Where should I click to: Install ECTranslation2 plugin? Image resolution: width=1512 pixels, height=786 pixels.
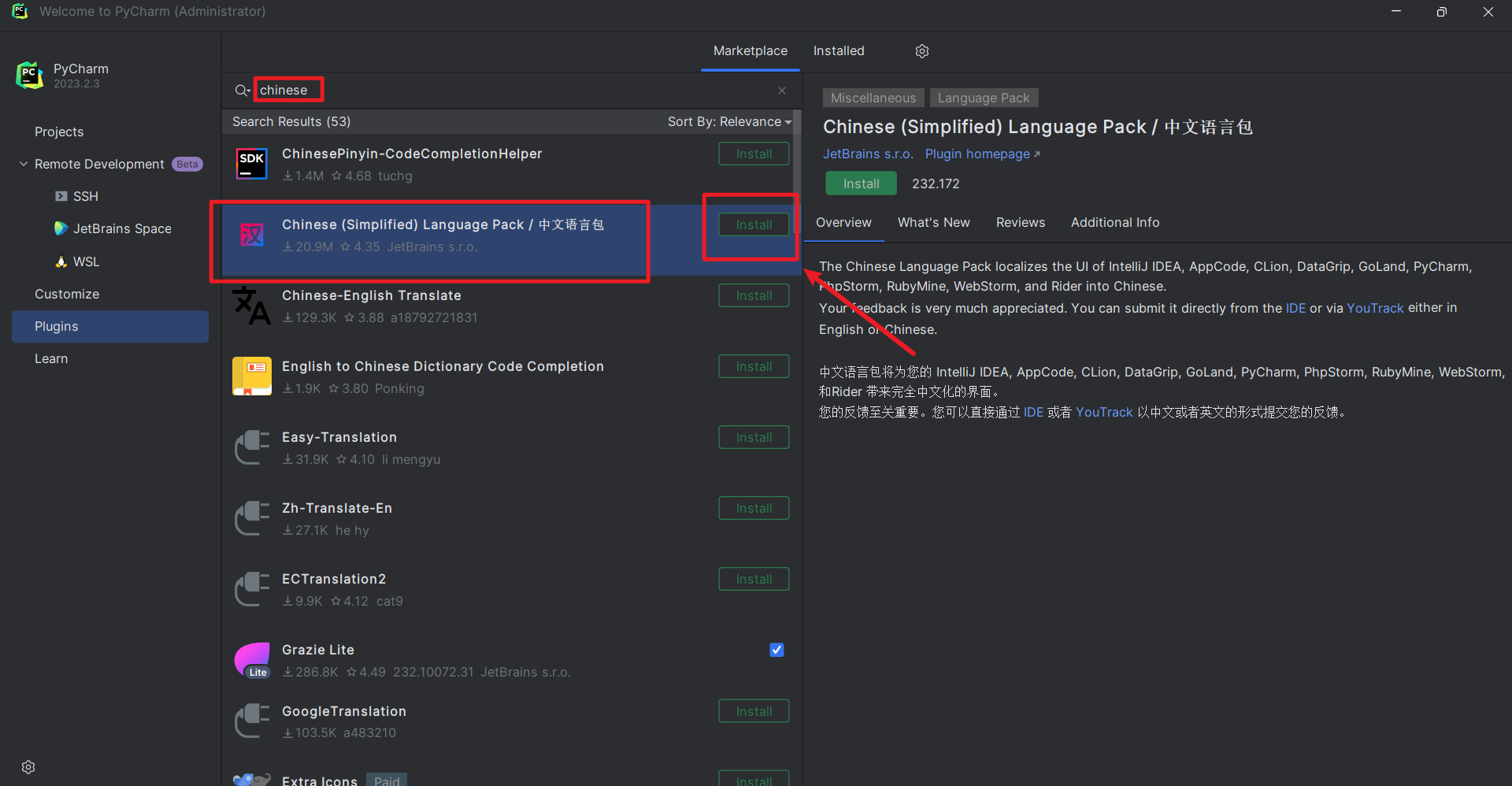click(754, 580)
